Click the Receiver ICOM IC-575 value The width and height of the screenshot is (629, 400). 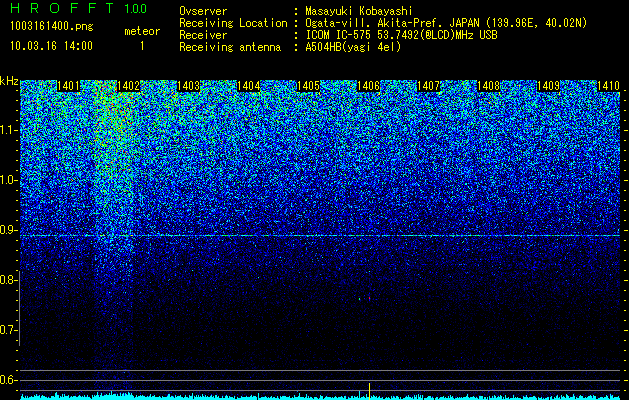point(401,35)
